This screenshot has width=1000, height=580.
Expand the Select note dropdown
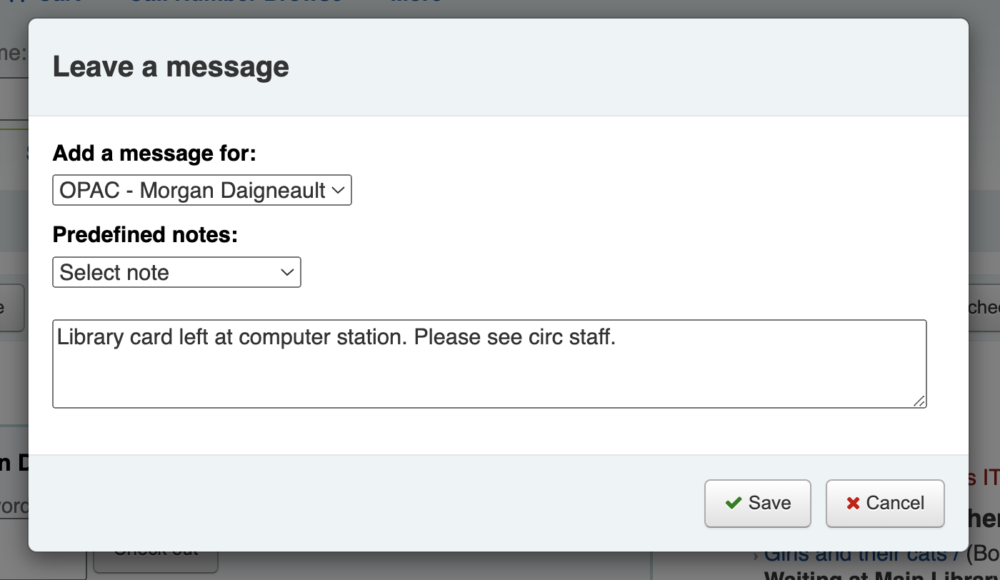point(176,272)
